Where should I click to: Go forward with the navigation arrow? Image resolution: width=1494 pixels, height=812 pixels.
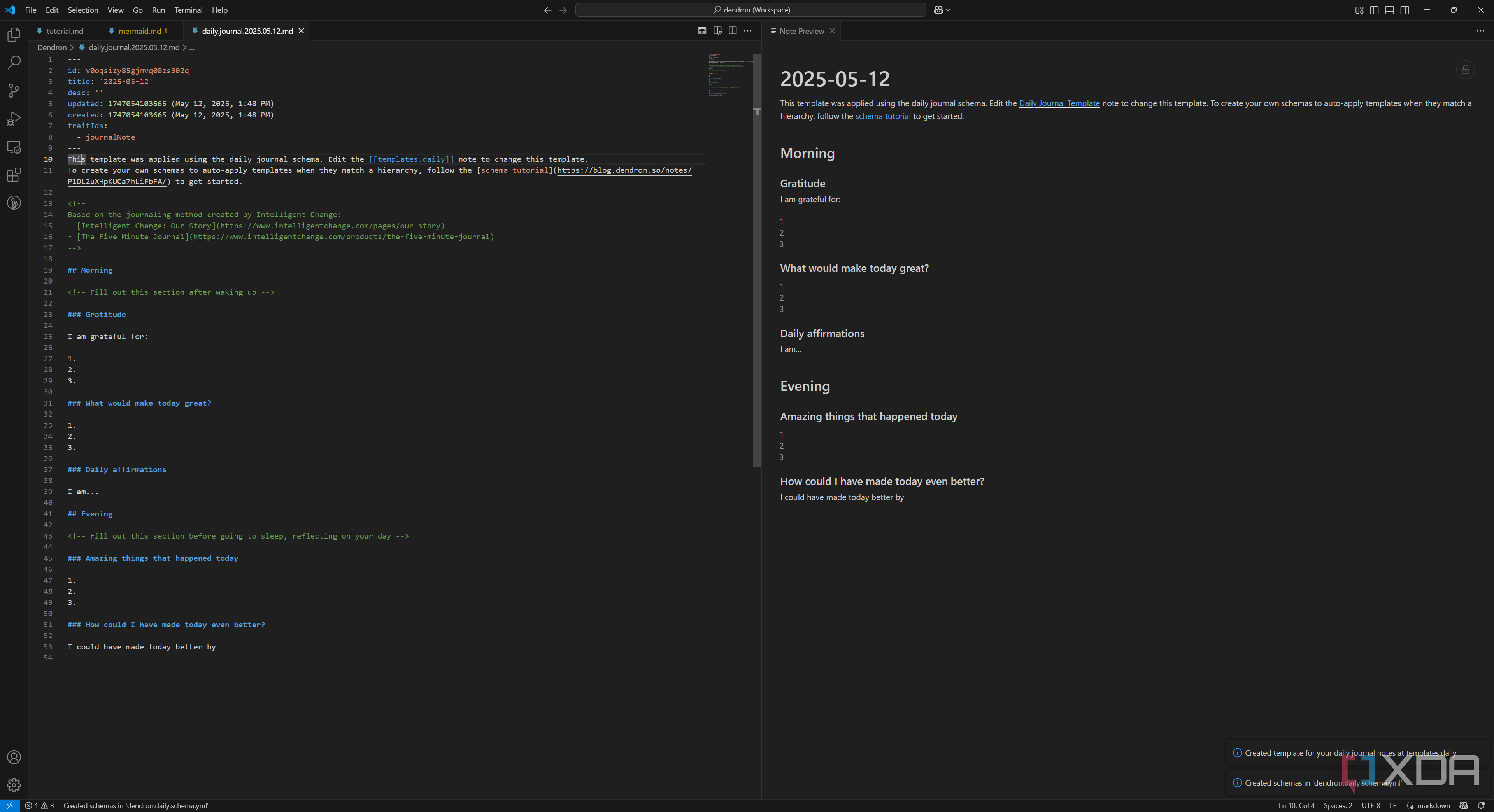(563, 10)
